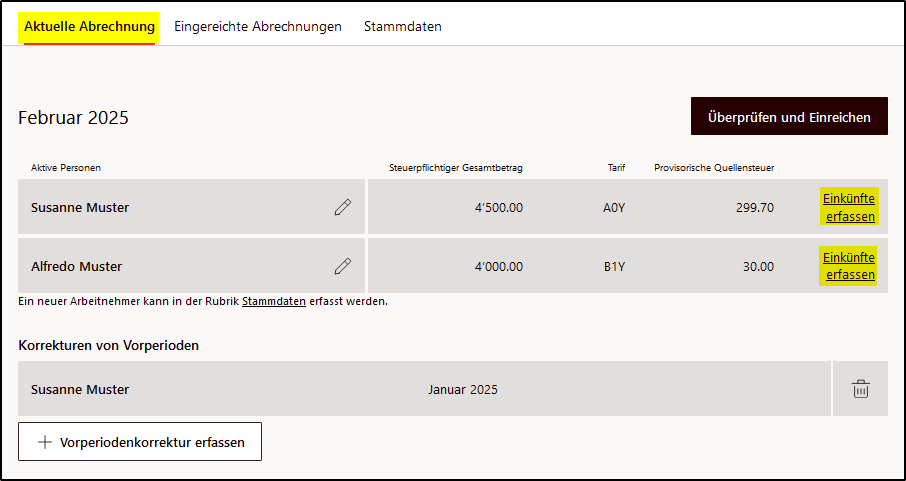Screen dimensions: 906x481
Task: Click the 4'000.00 taxable amount cell
Action: 498,267
